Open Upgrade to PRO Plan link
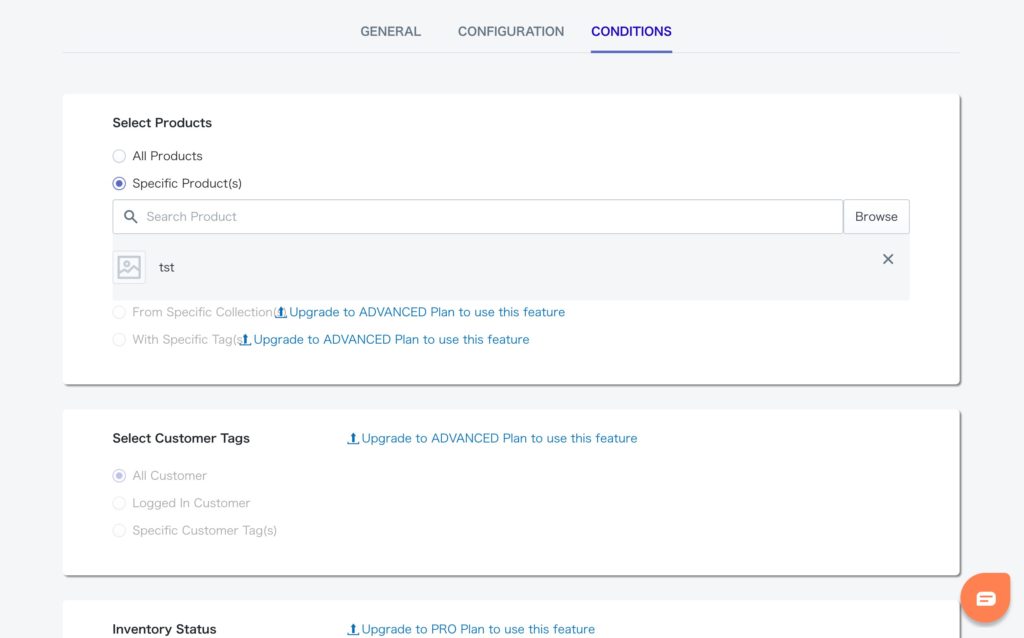This screenshot has width=1024, height=638. pyautogui.click(x=478, y=629)
